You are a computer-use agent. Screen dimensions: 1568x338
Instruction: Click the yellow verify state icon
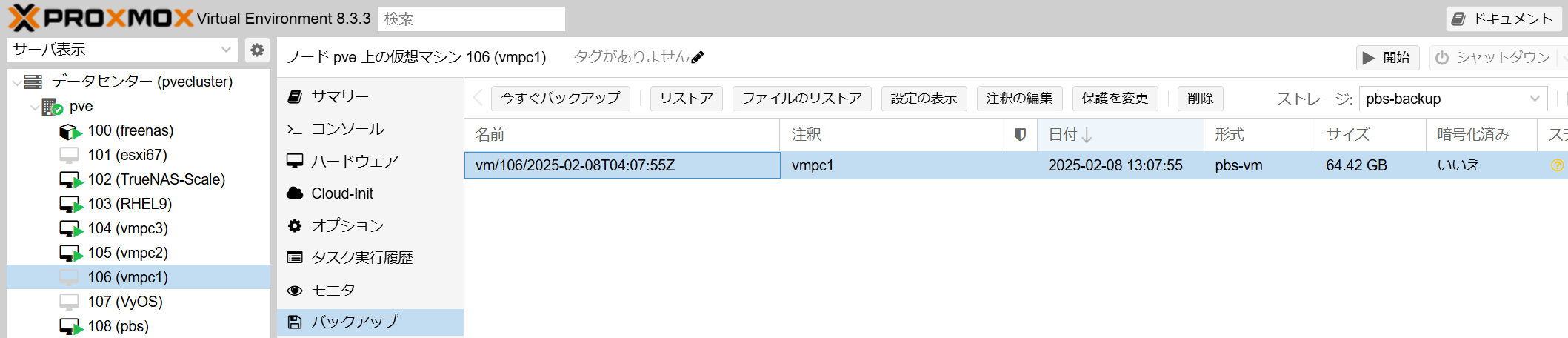[1557, 165]
